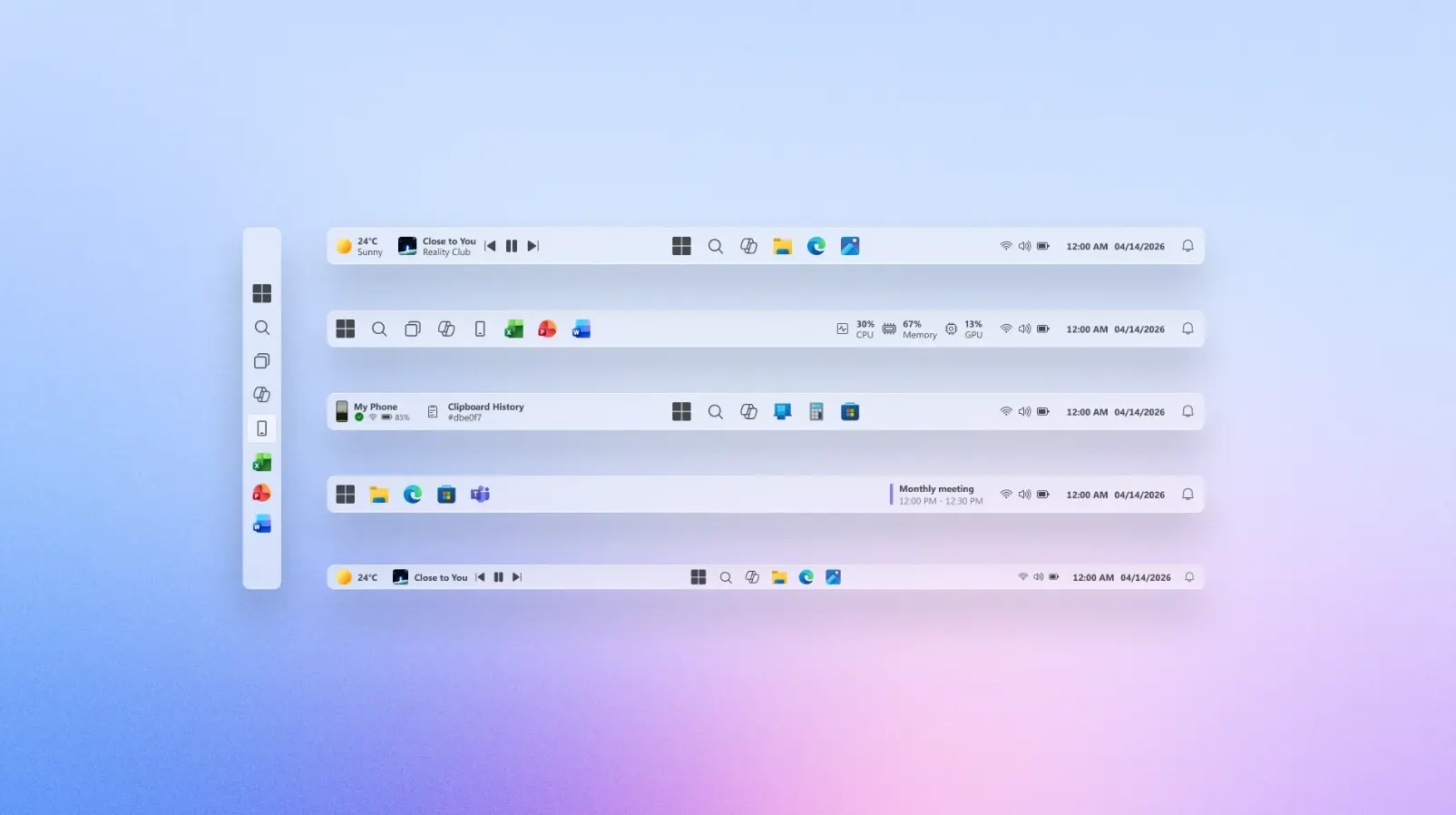Open Wi-Fi settings in the Monthly meeting taskbar
The height and width of the screenshot is (815, 1456).
pyautogui.click(x=1006, y=494)
